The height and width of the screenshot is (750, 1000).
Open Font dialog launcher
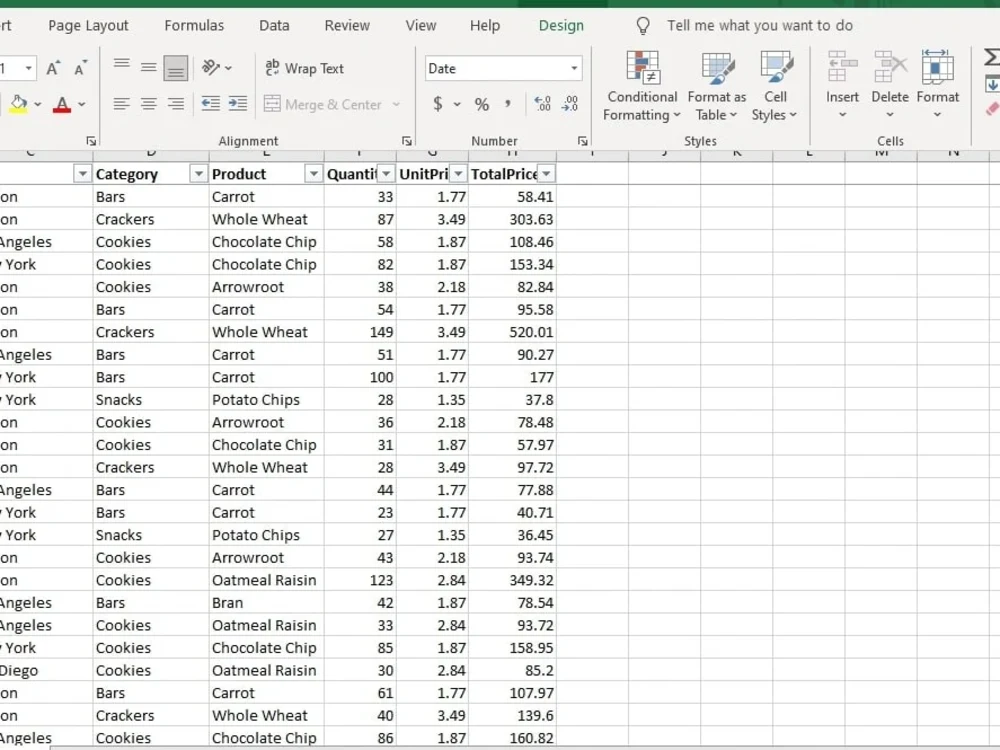(91, 141)
